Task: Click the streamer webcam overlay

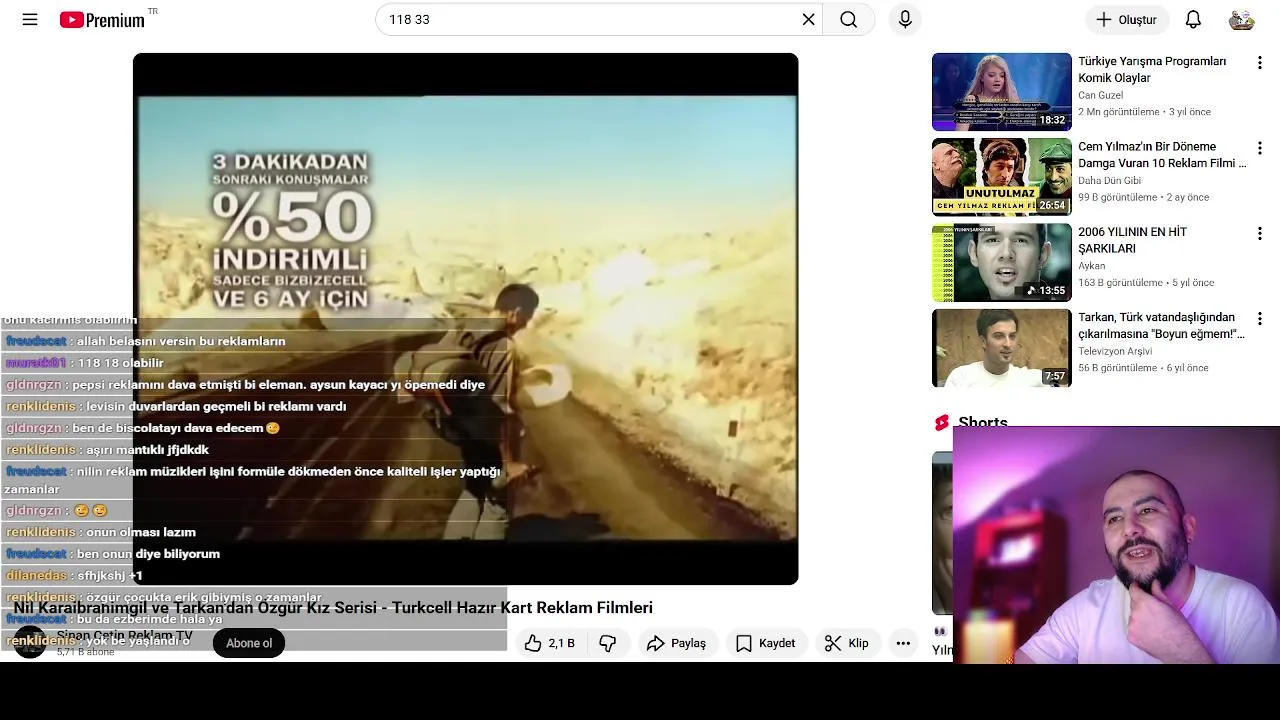Action: click(1116, 545)
